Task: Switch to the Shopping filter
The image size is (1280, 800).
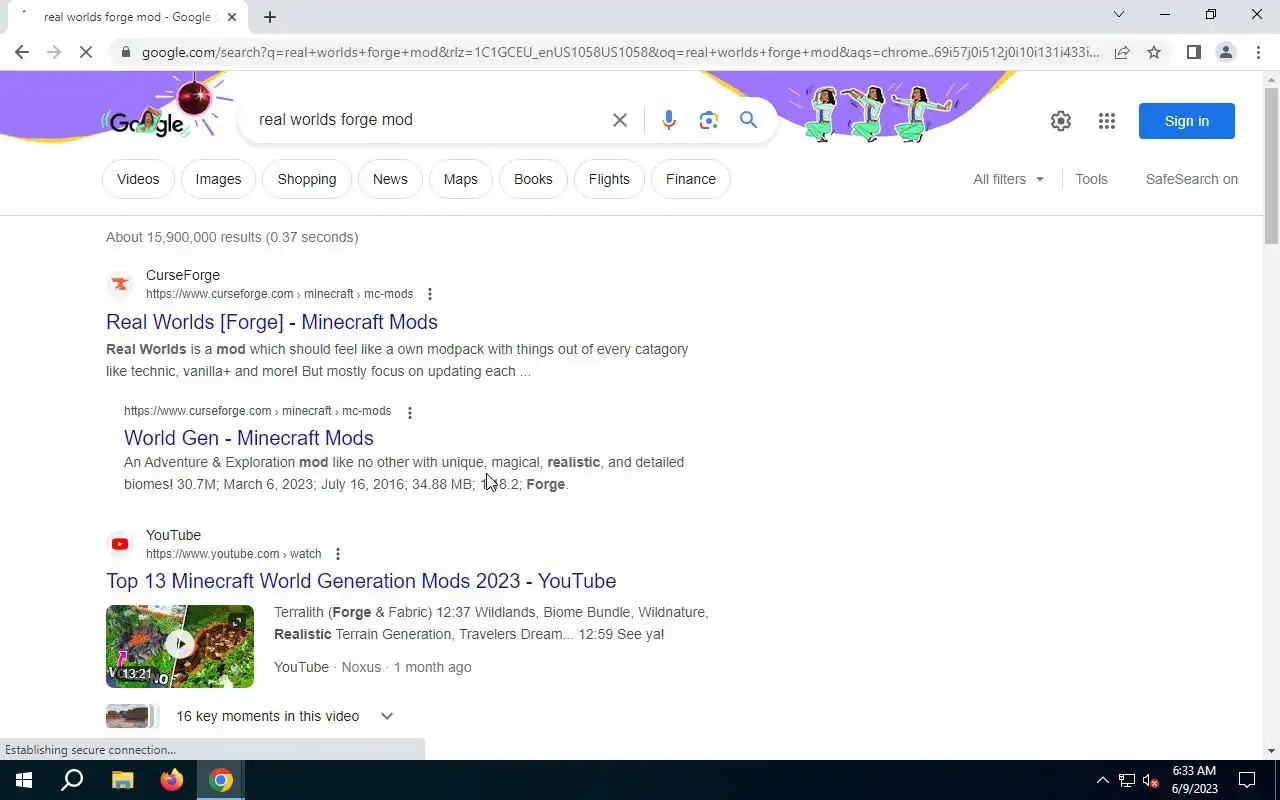Action: point(307,179)
